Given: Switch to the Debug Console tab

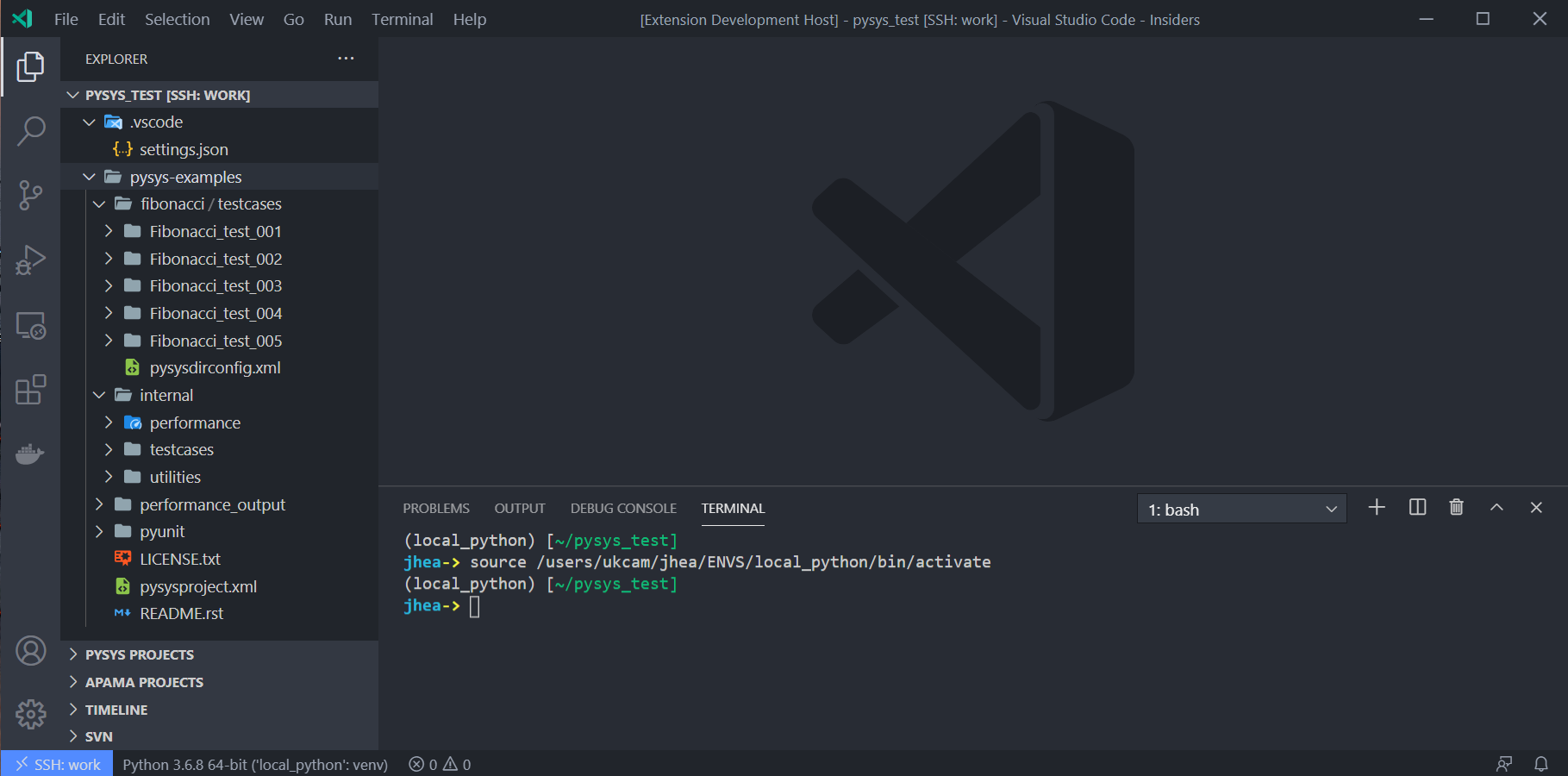Looking at the screenshot, I should (x=623, y=509).
